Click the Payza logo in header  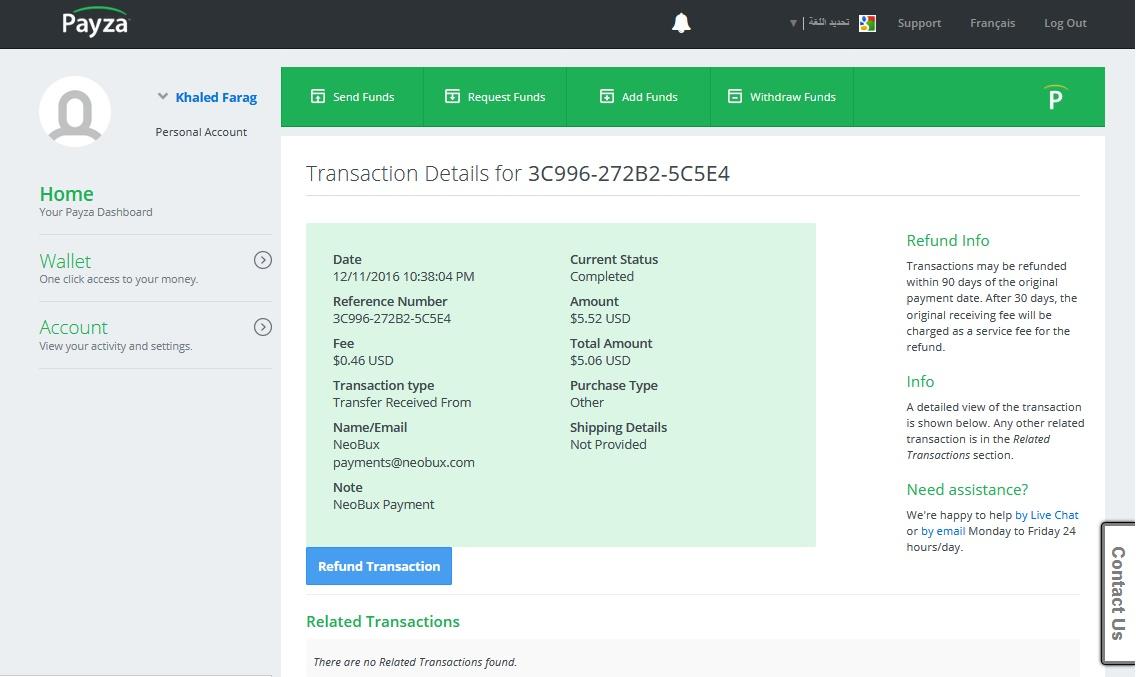click(95, 22)
